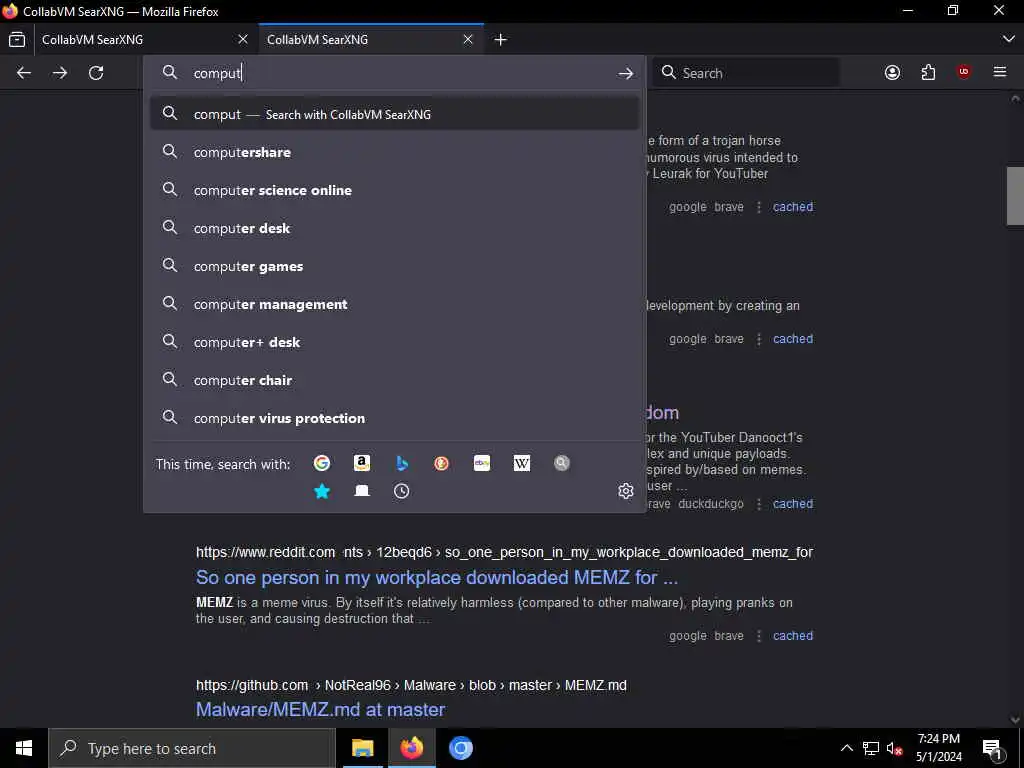Open search settings gear icon
The image size is (1024, 768).
tap(626, 491)
